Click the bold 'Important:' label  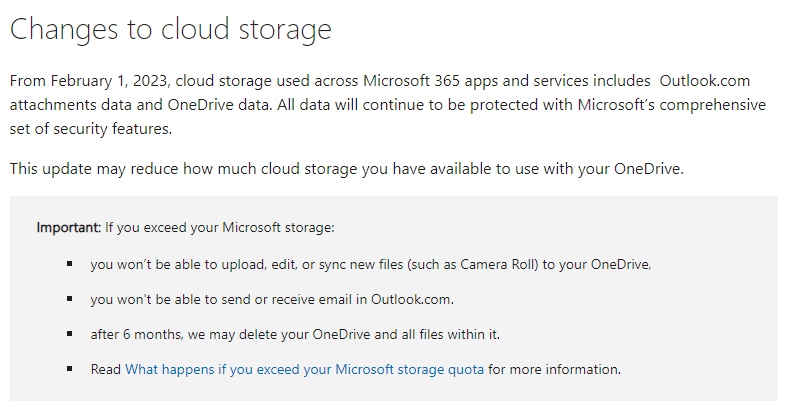68,227
